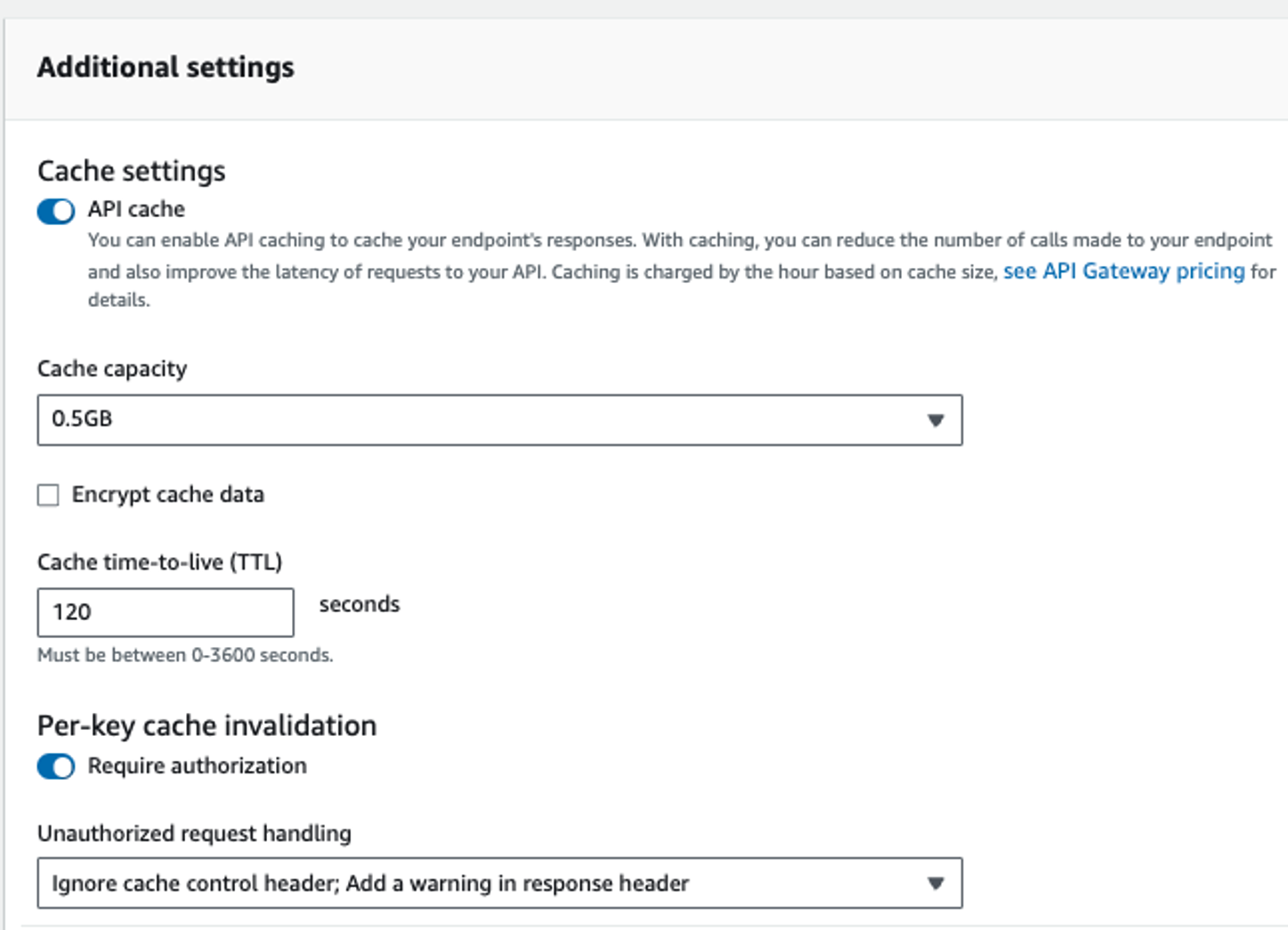The height and width of the screenshot is (930, 1288).
Task: Click the Require authorization label text
Action: pyautogui.click(x=197, y=766)
